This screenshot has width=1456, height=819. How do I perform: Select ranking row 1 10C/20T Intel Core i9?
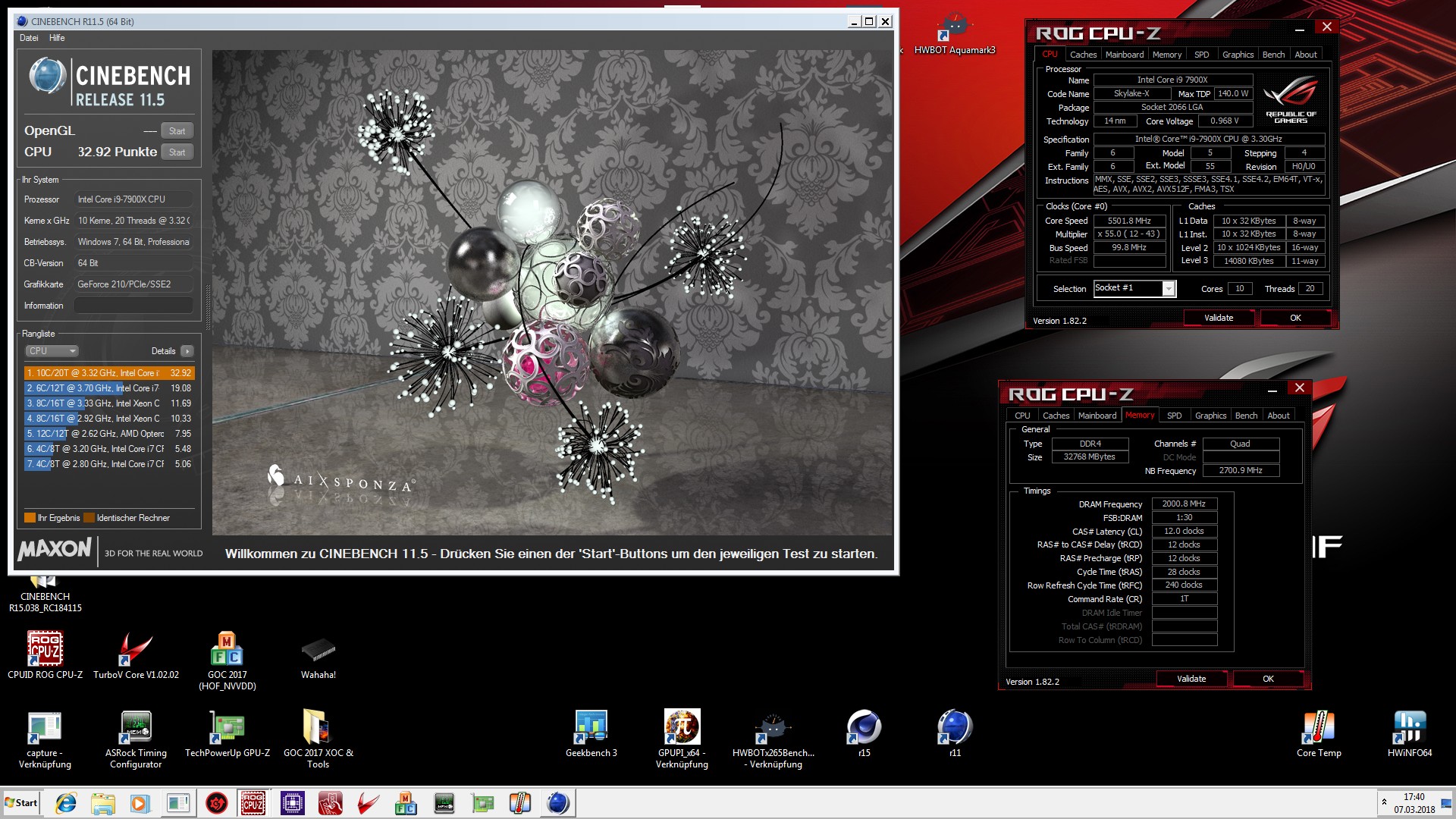[109, 373]
